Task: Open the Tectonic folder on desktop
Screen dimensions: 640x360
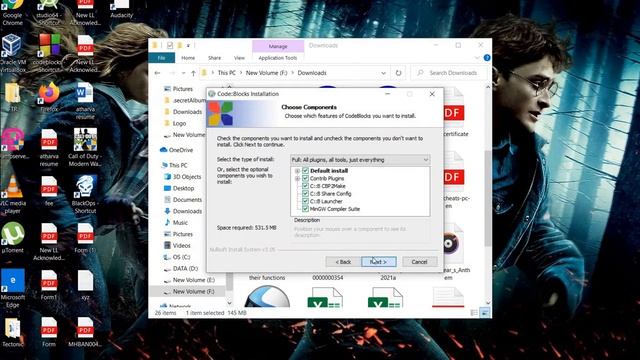Action: click(x=13, y=333)
